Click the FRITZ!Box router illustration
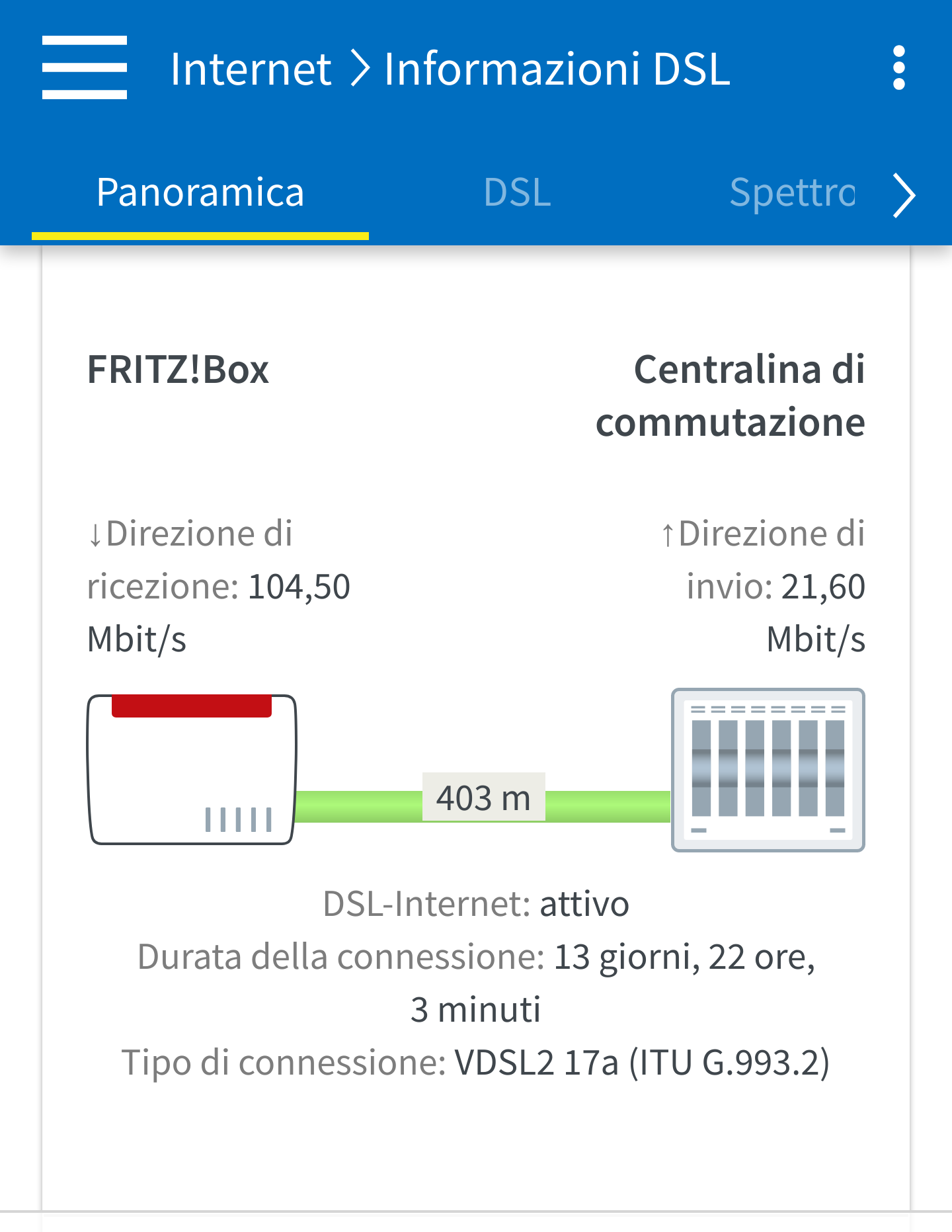952x1232 pixels. tap(192, 769)
